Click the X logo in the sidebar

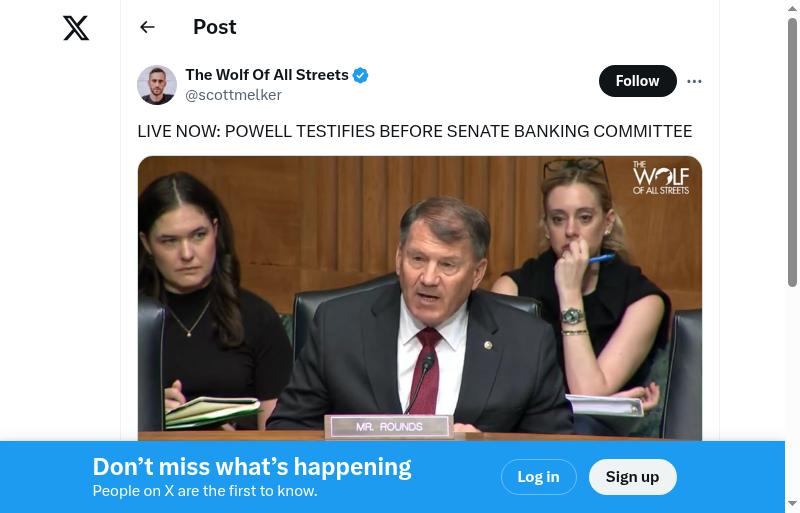(x=76, y=28)
